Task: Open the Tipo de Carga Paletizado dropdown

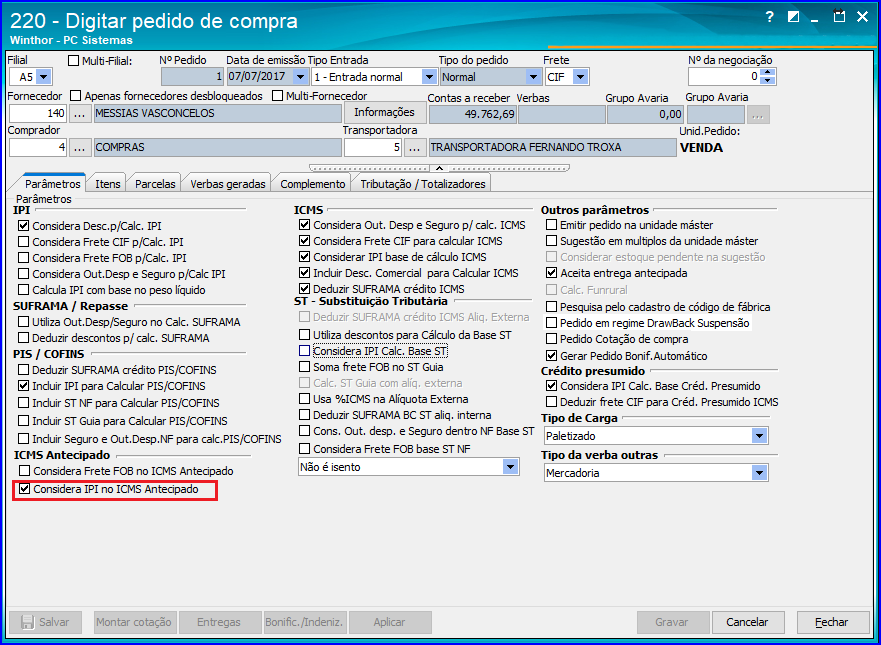Action: click(759, 435)
